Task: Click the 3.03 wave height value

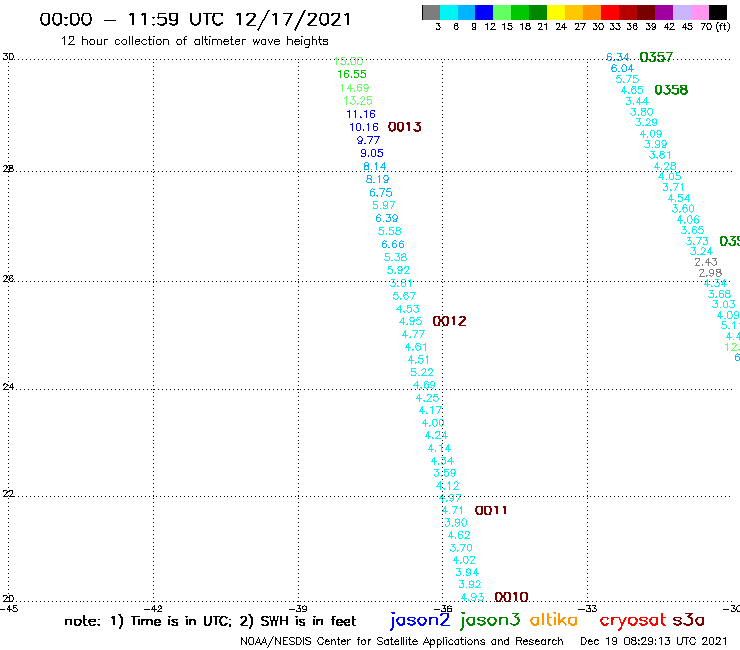Action: 723,304
